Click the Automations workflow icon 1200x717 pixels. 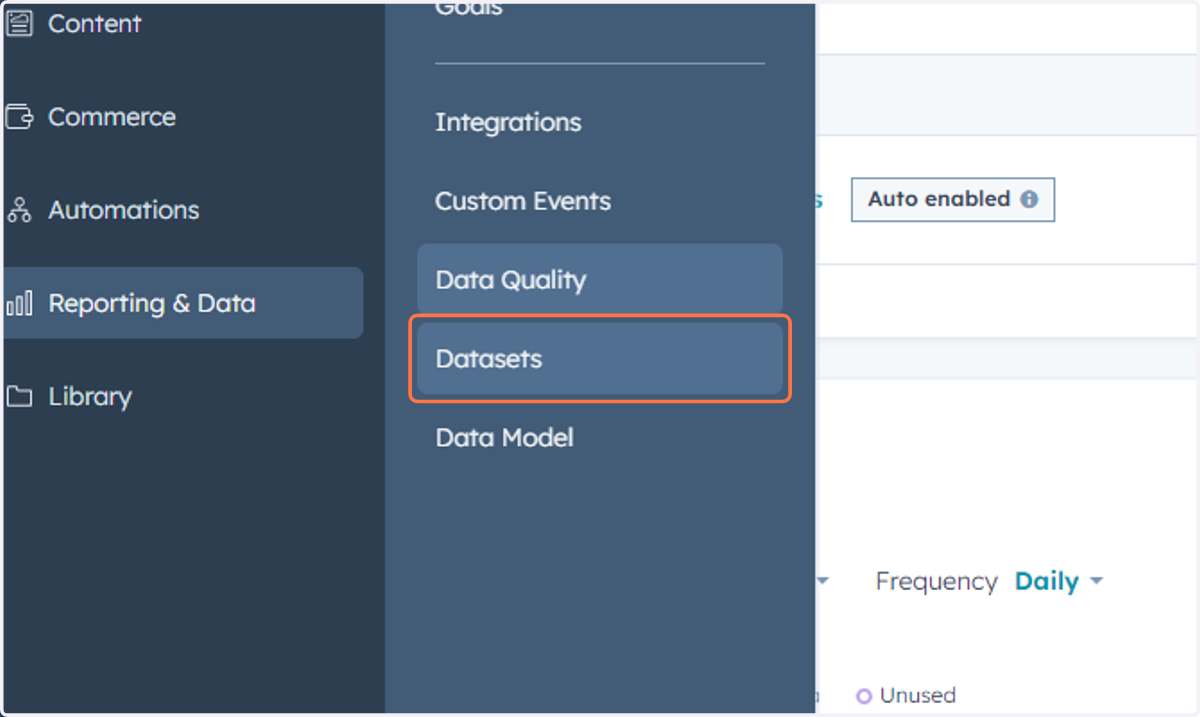[19, 210]
